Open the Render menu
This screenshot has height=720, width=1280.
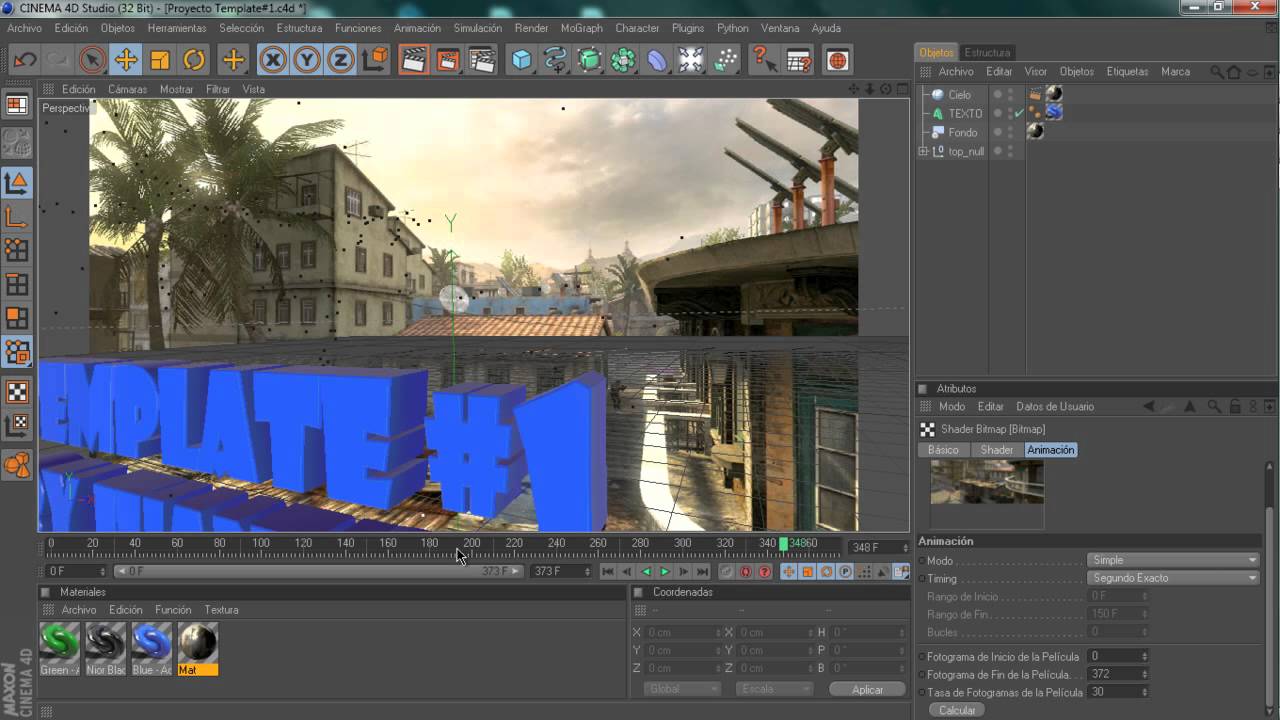pyautogui.click(x=531, y=28)
